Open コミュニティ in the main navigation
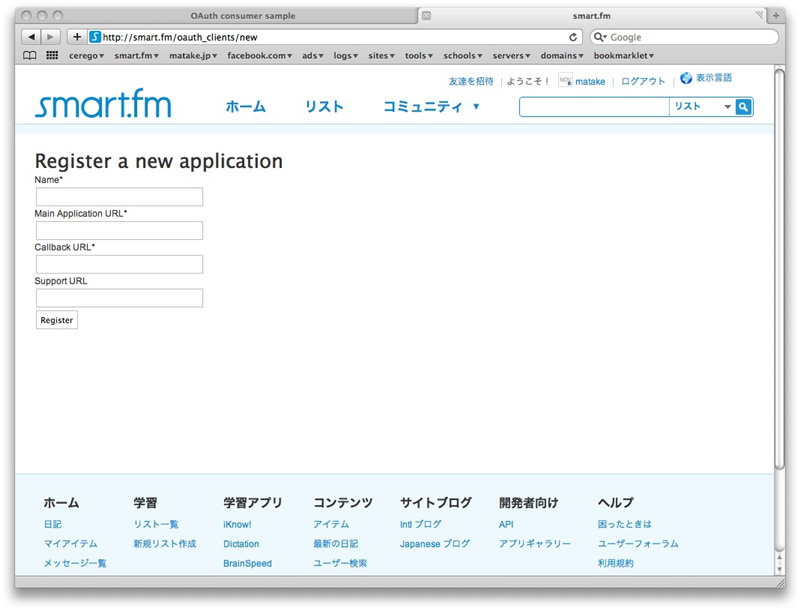This screenshot has width=800, height=610. pos(422,107)
